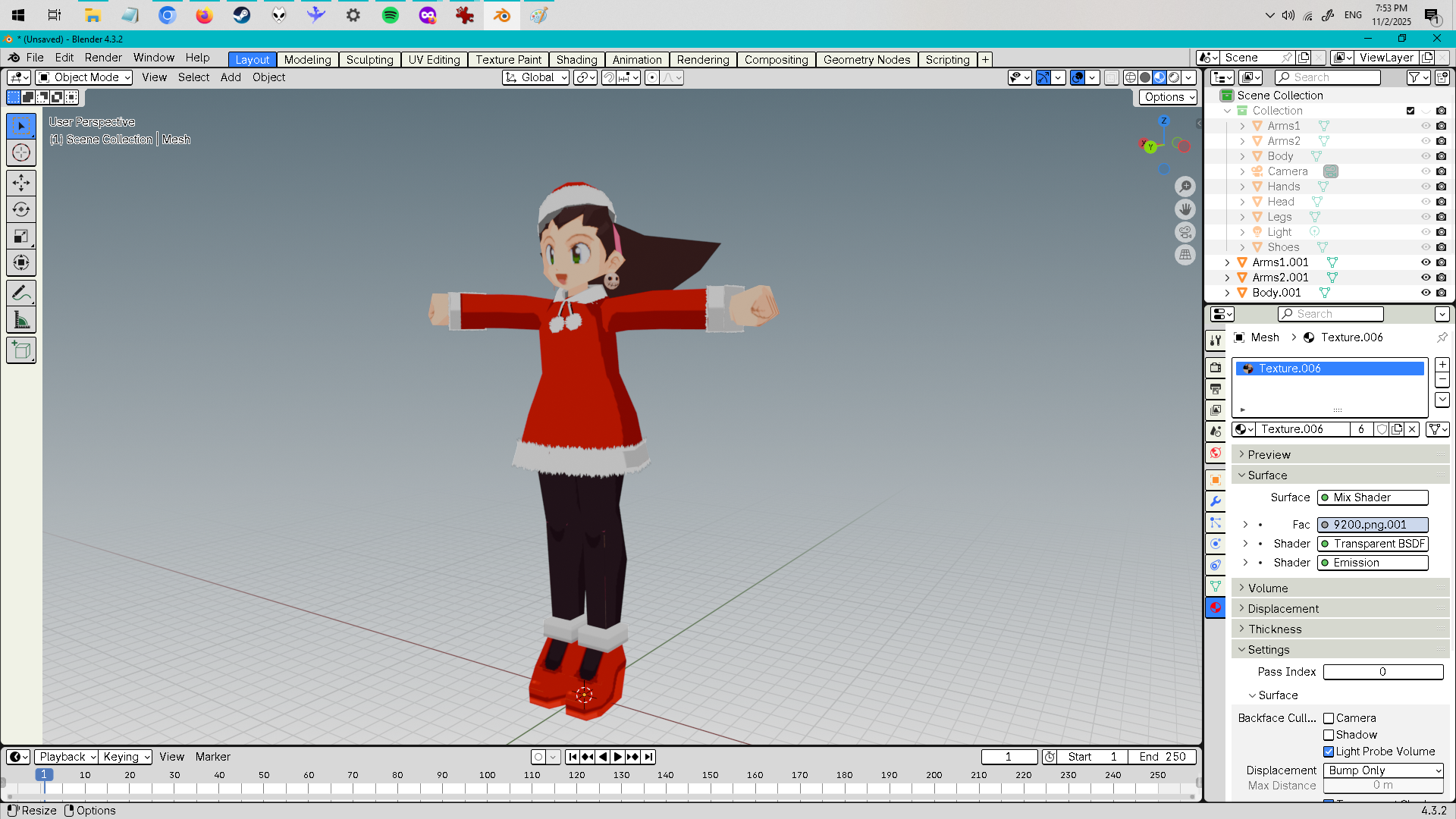Screen dimensions: 1456x819
Task: Expand the Volume material panel
Action: point(1268,588)
